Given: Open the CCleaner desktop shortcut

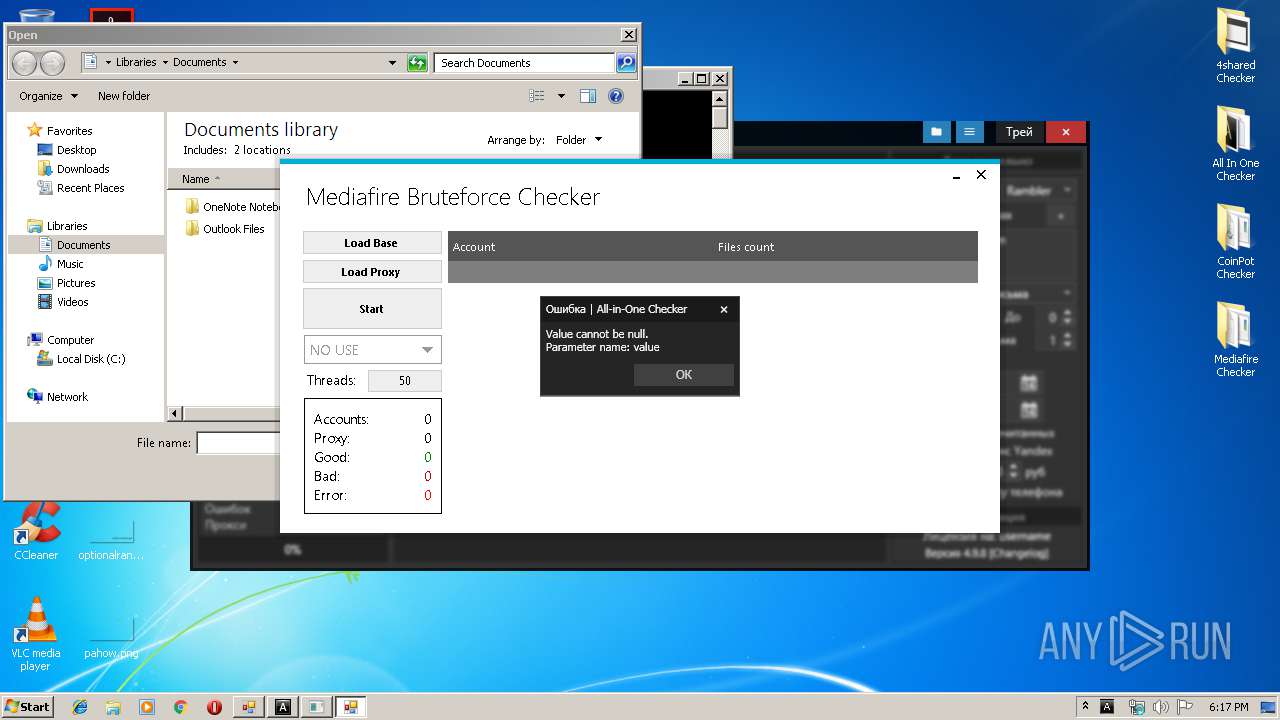Looking at the screenshot, I should pos(36,532).
